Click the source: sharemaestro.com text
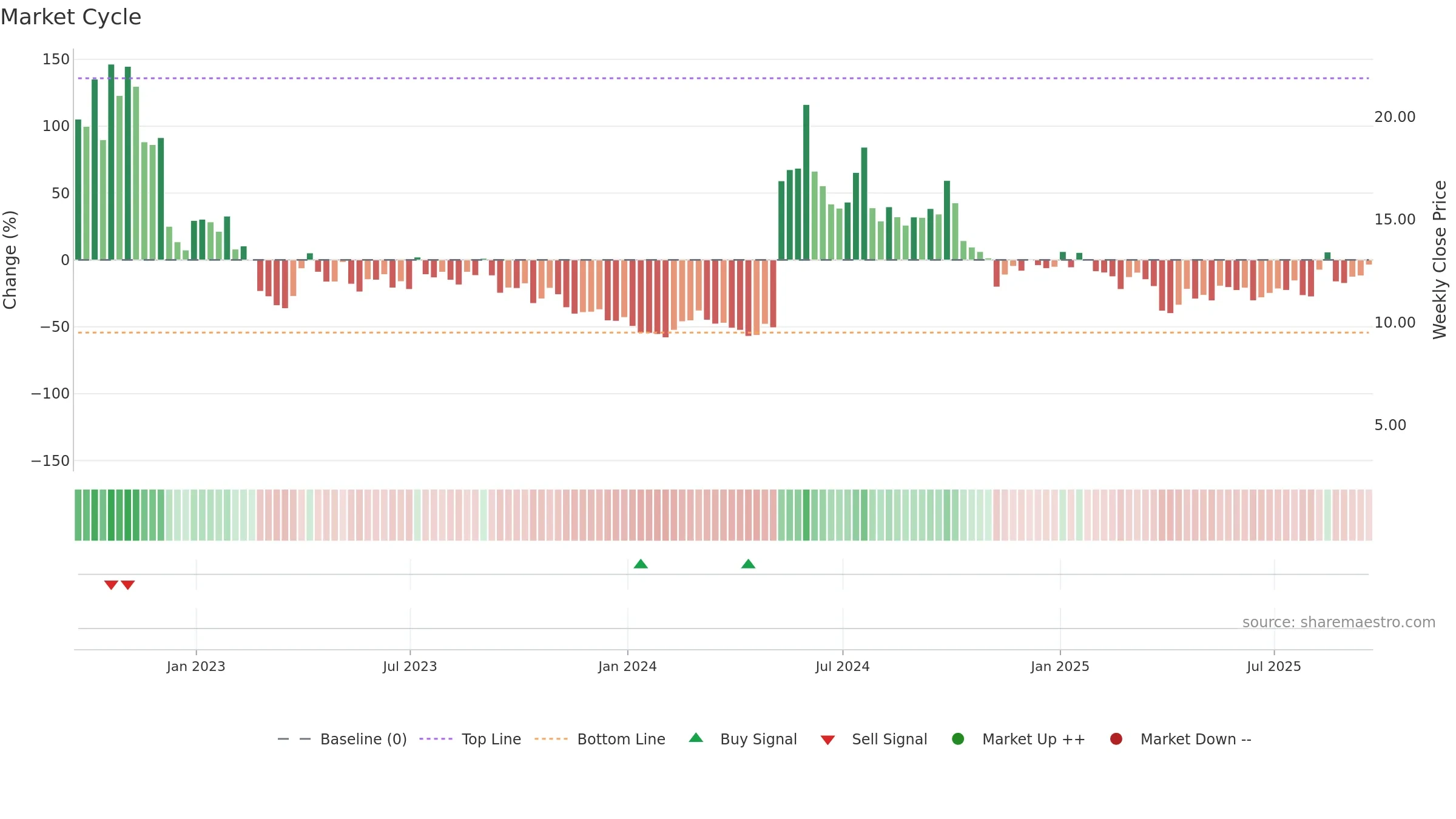This screenshot has width=1456, height=819. click(x=1339, y=622)
